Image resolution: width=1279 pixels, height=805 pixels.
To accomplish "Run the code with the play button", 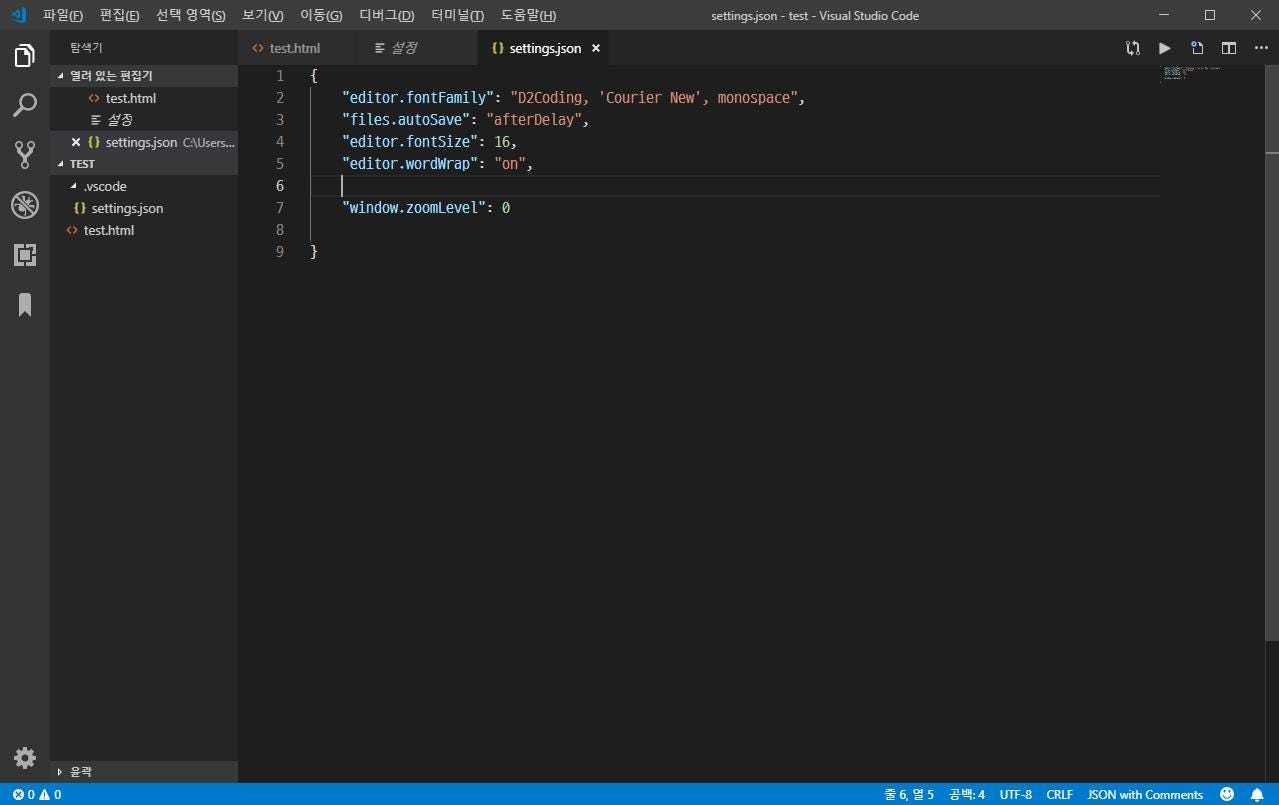I will pos(1163,47).
